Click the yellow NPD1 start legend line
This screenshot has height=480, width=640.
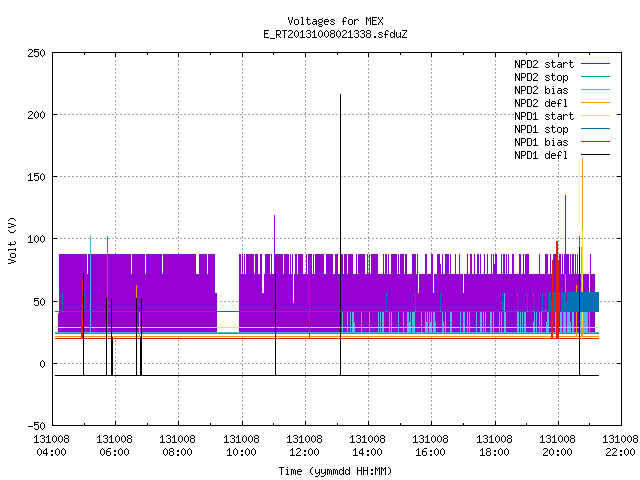tap(595, 116)
